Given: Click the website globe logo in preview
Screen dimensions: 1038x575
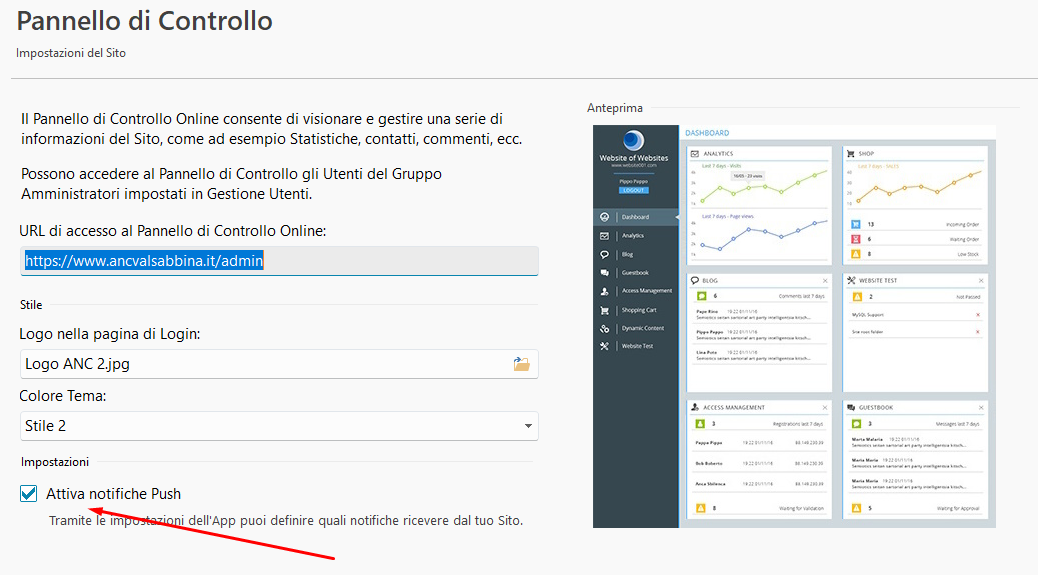Looking at the screenshot, I should tap(632, 142).
